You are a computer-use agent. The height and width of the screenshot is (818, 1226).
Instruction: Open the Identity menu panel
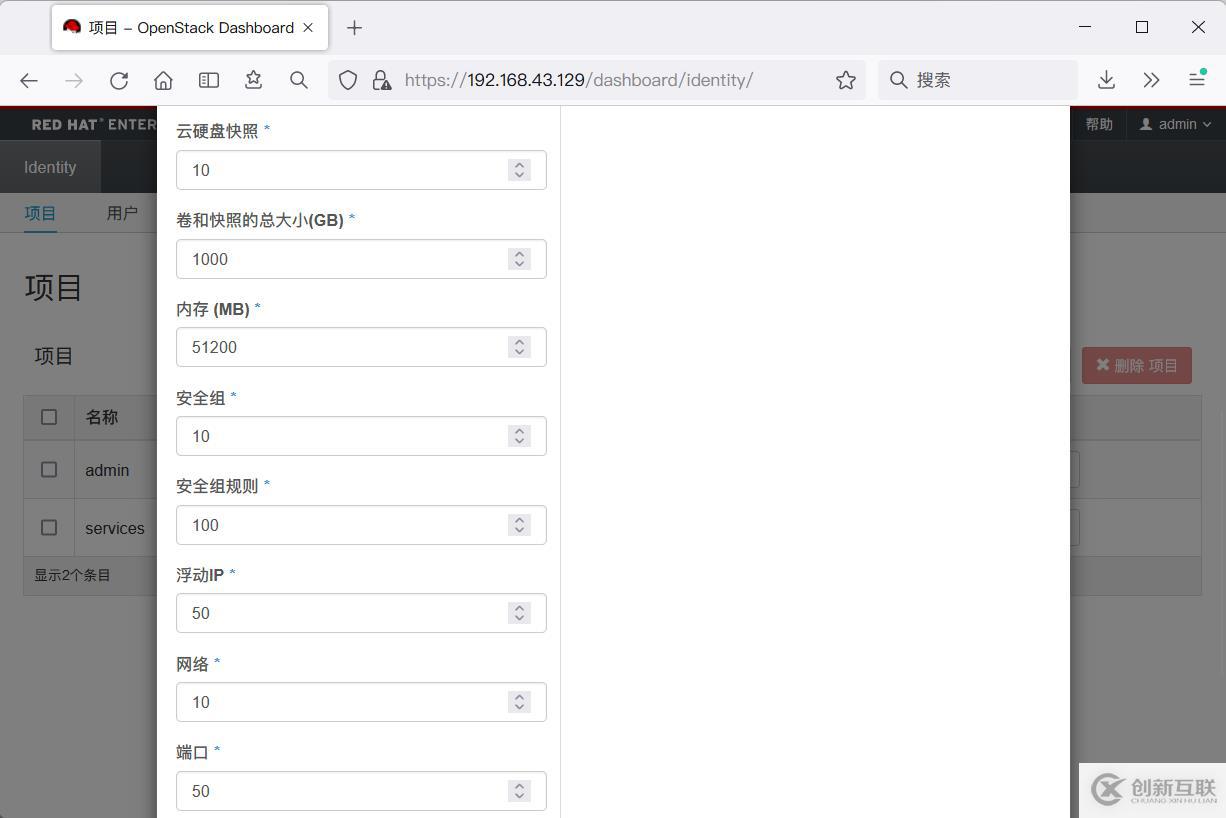50,167
